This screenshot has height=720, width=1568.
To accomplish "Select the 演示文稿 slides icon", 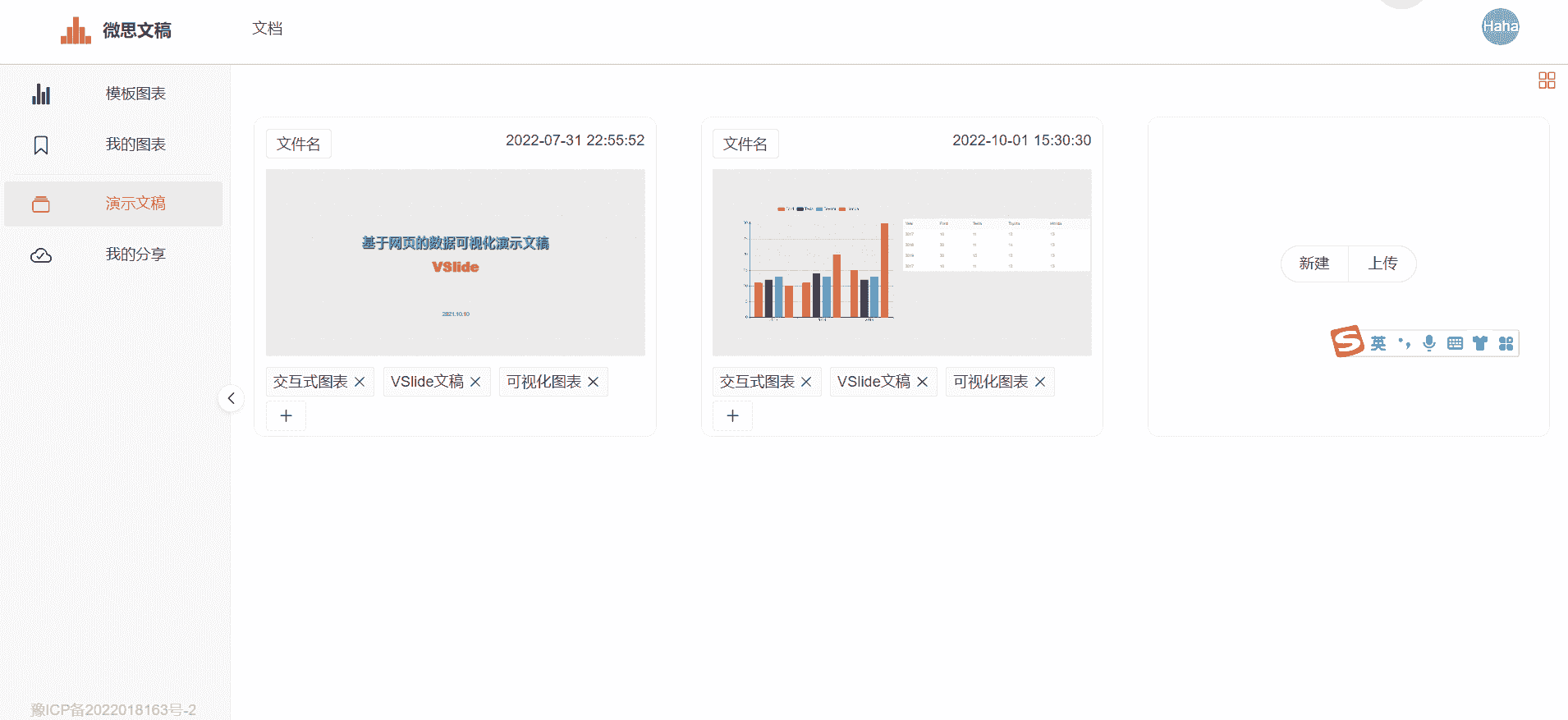I will [x=41, y=204].
